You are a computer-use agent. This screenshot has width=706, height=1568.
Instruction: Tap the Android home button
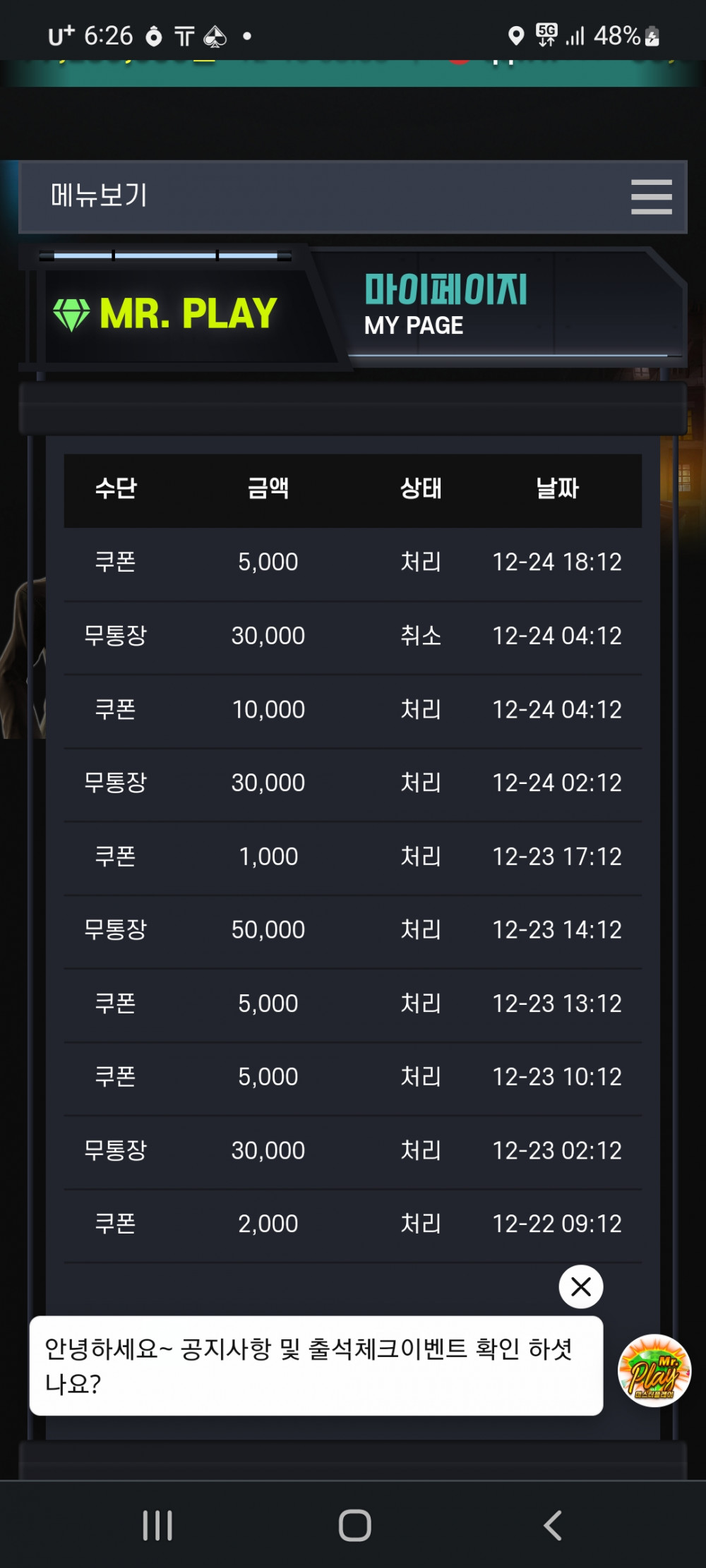pos(354,1526)
